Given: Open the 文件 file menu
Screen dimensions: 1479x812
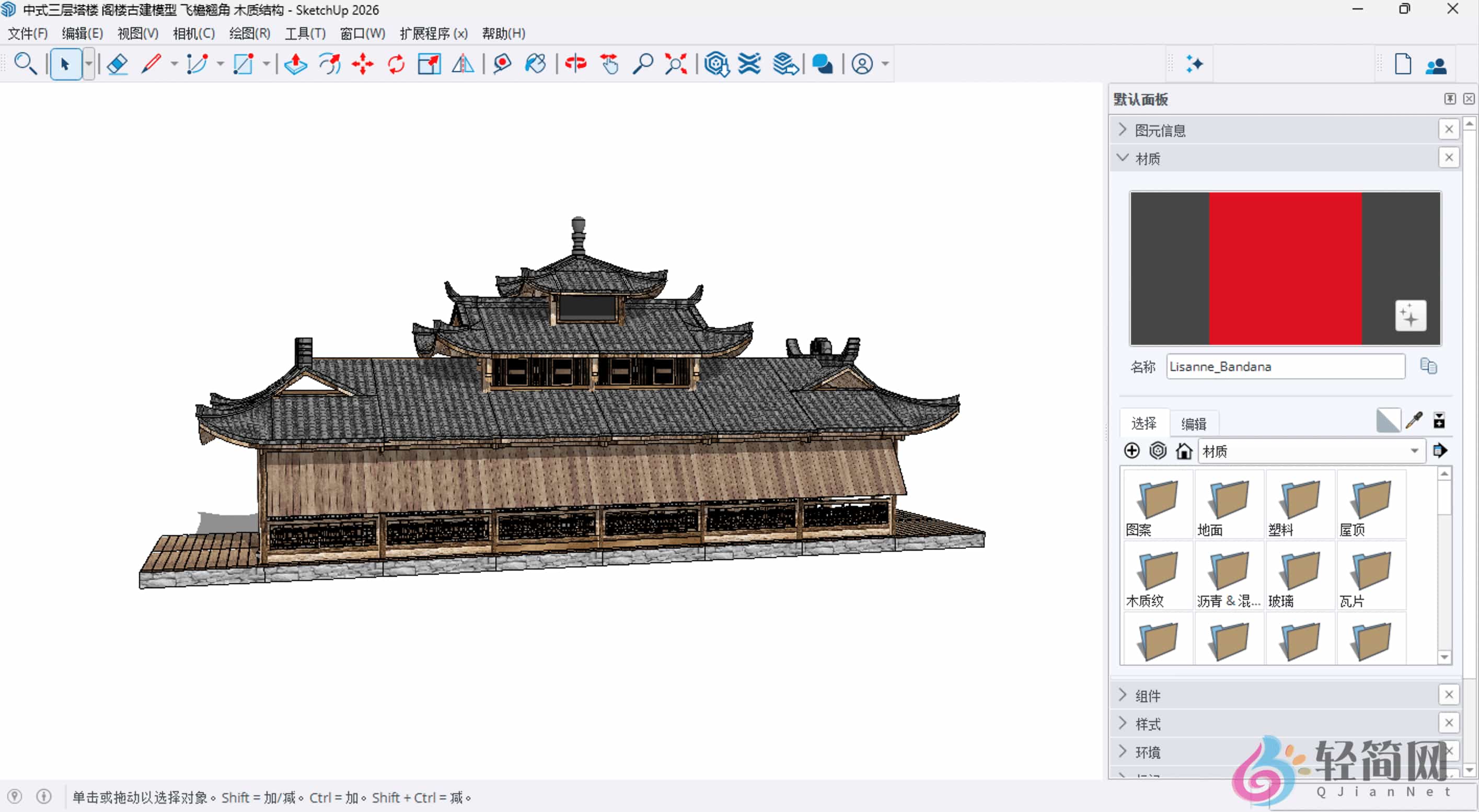Looking at the screenshot, I should (26, 33).
